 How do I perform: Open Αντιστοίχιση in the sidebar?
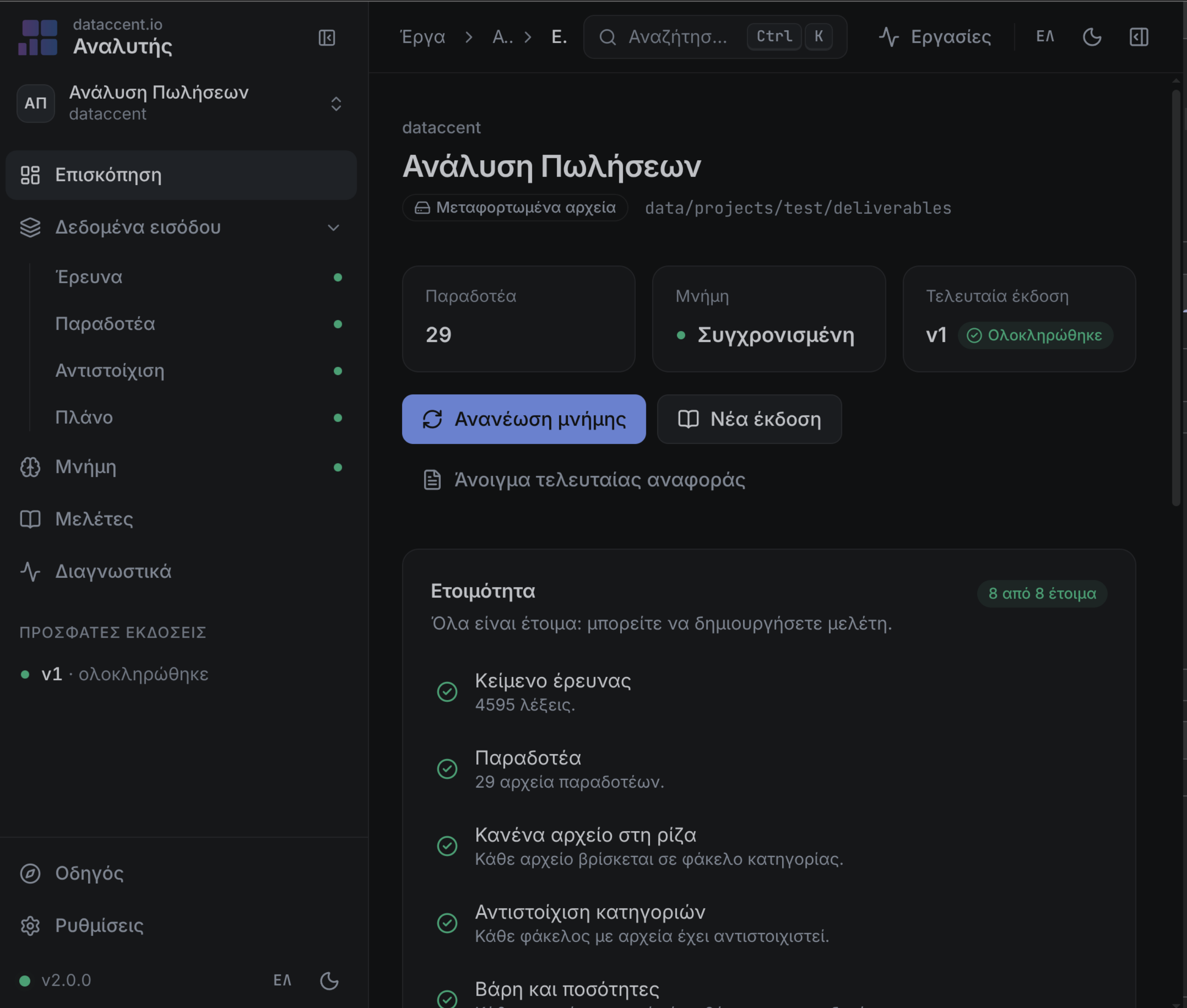point(198,371)
